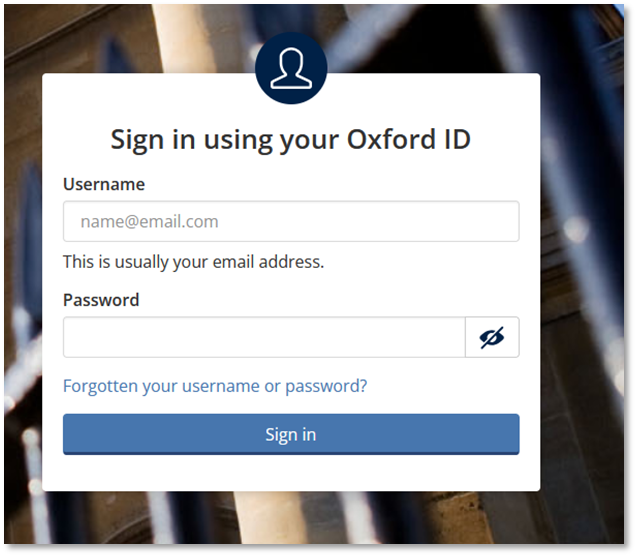
Task: Show the password using the crossed-eye button
Action: [x=492, y=338]
